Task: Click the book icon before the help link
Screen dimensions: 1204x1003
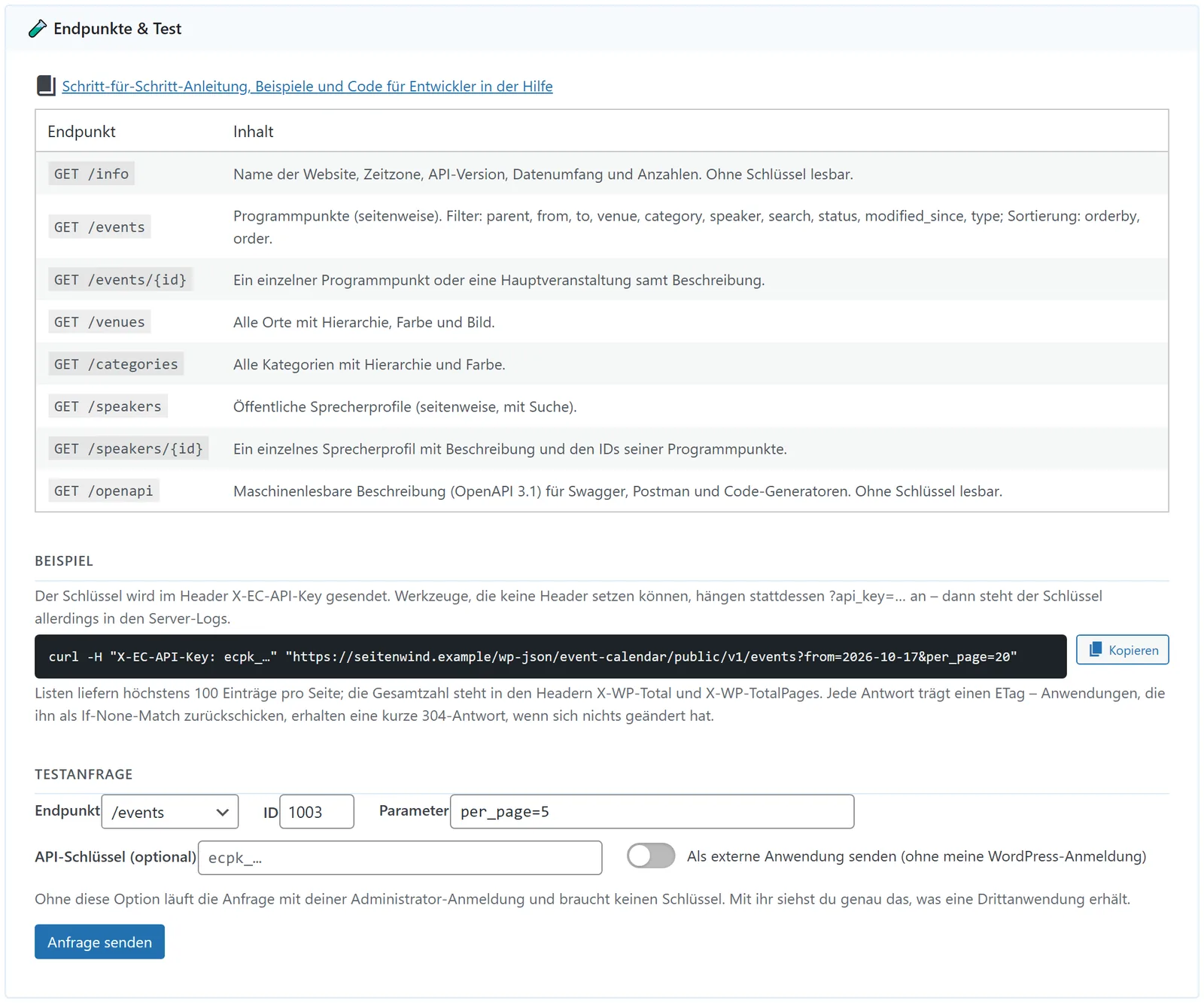Action: [46, 86]
